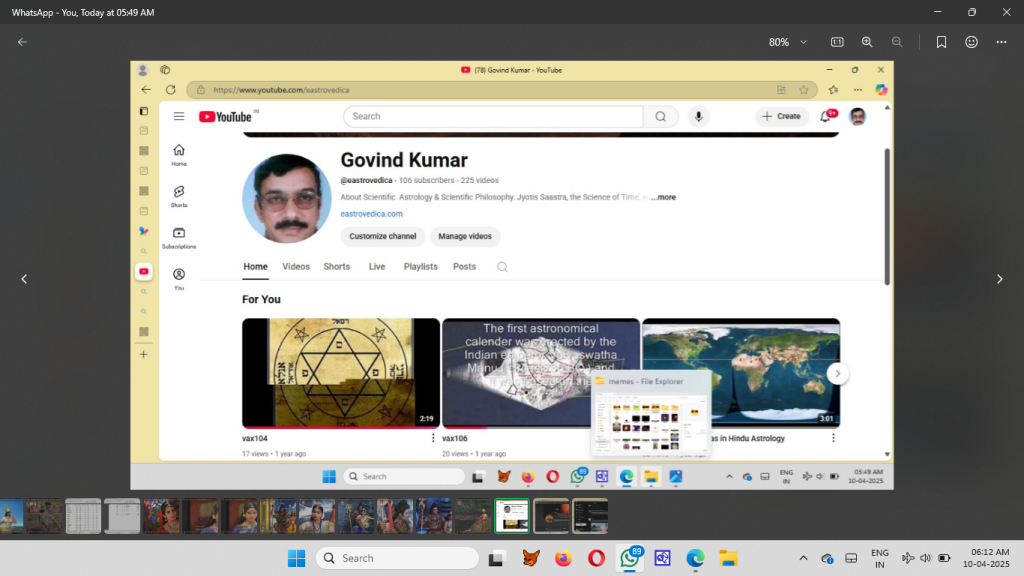The height and width of the screenshot is (576, 1024).
Task: React with the emoji smiley icon
Action: click(972, 42)
